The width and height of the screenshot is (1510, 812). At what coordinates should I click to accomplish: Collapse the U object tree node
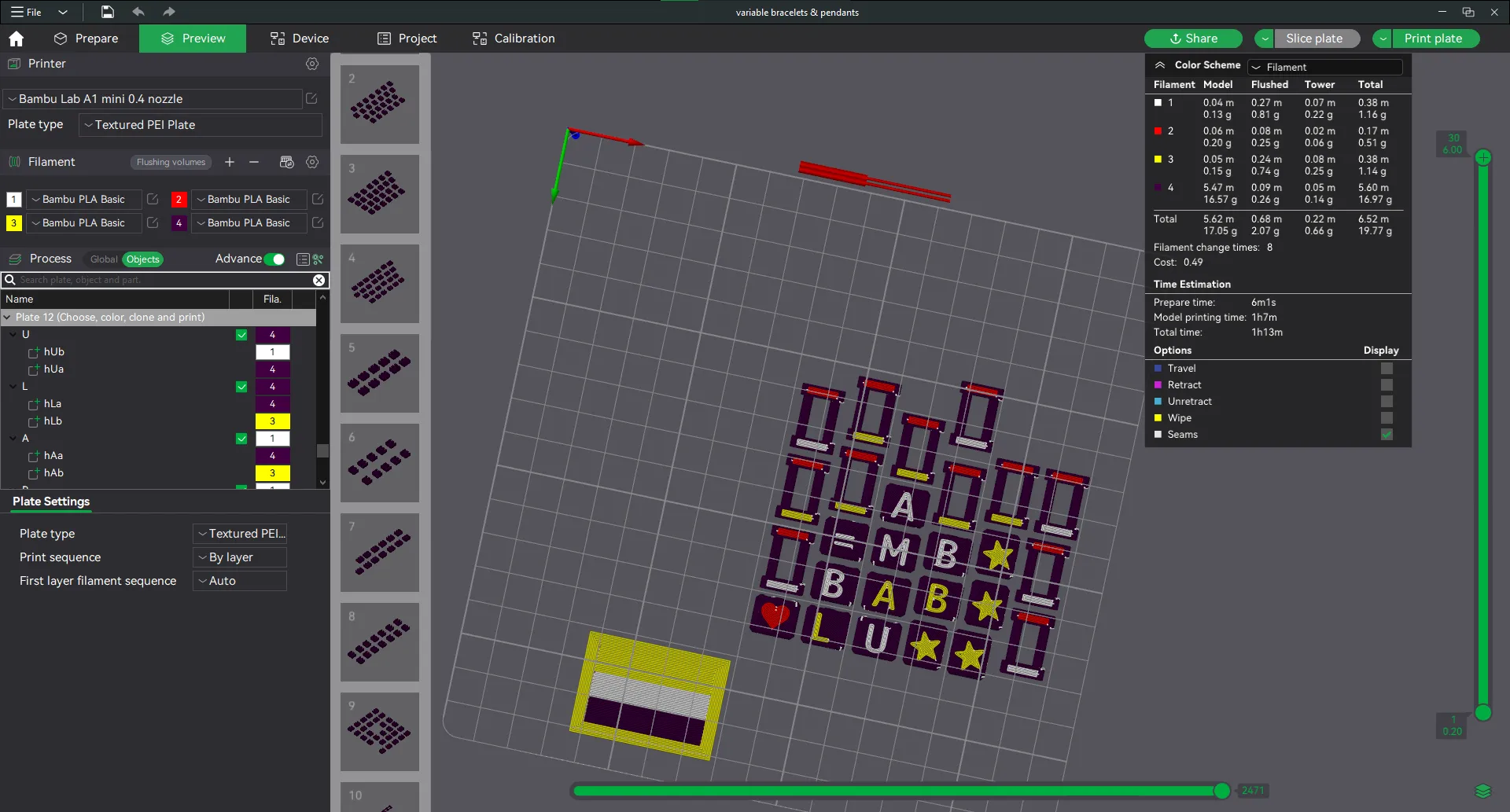point(13,335)
